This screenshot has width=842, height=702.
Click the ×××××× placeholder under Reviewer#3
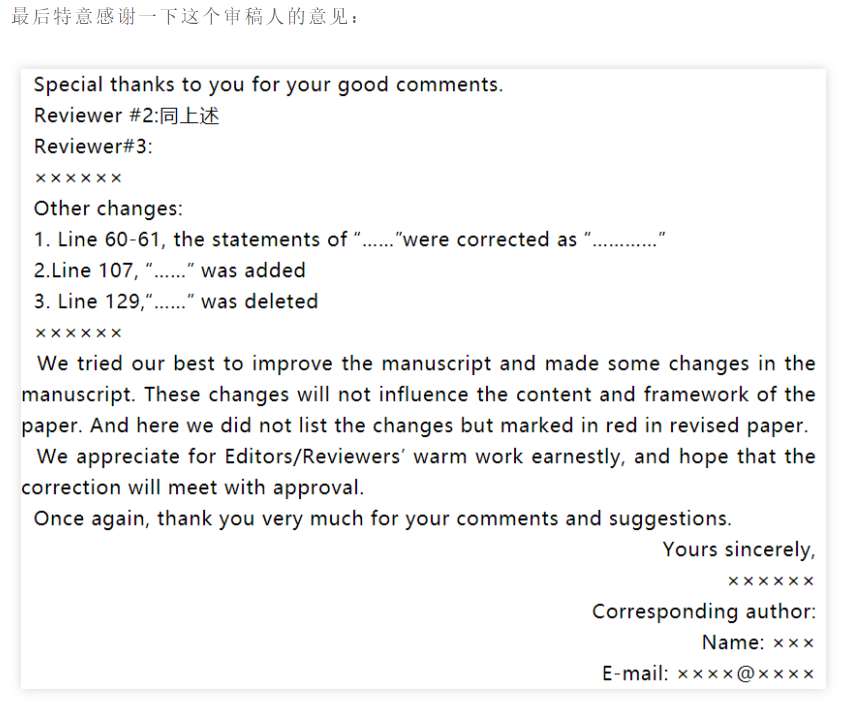point(78,178)
